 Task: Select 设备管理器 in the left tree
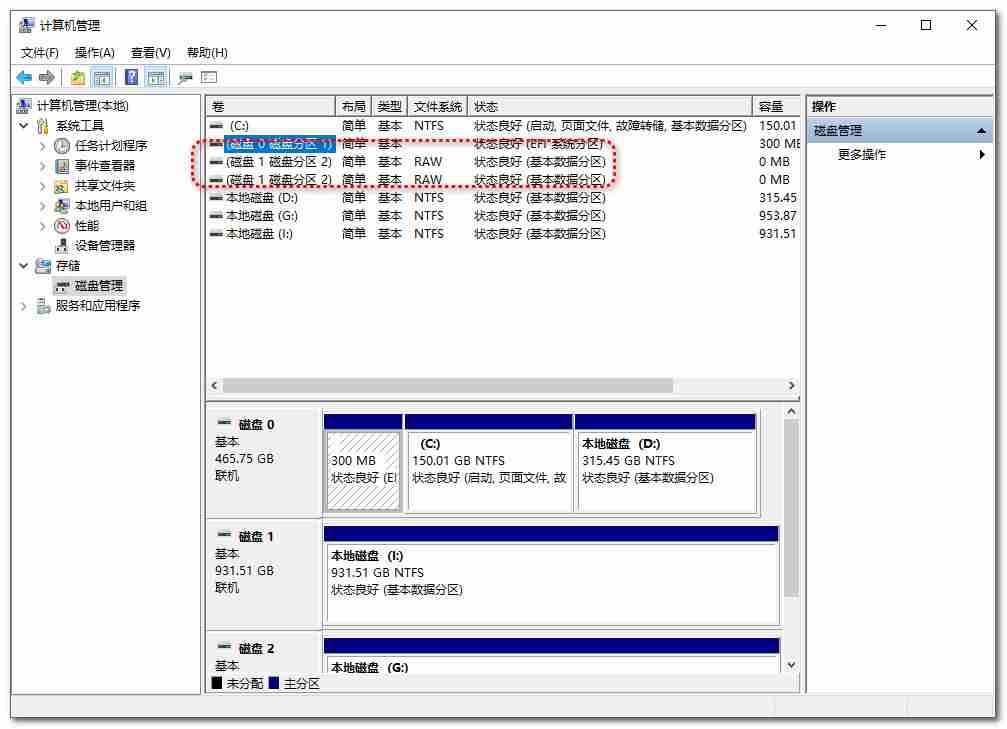click(x=104, y=246)
